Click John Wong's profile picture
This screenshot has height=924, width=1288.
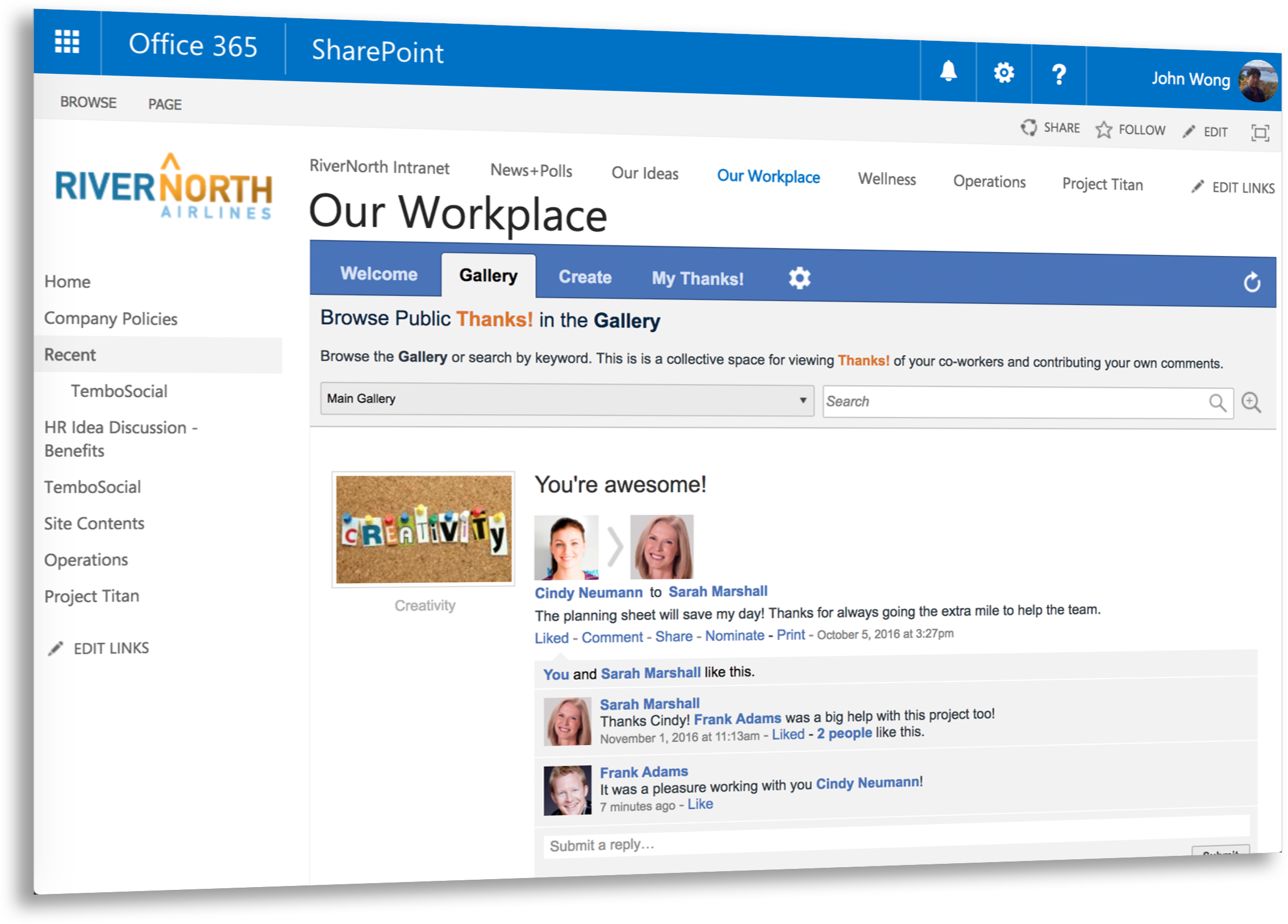click(1258, 81)
